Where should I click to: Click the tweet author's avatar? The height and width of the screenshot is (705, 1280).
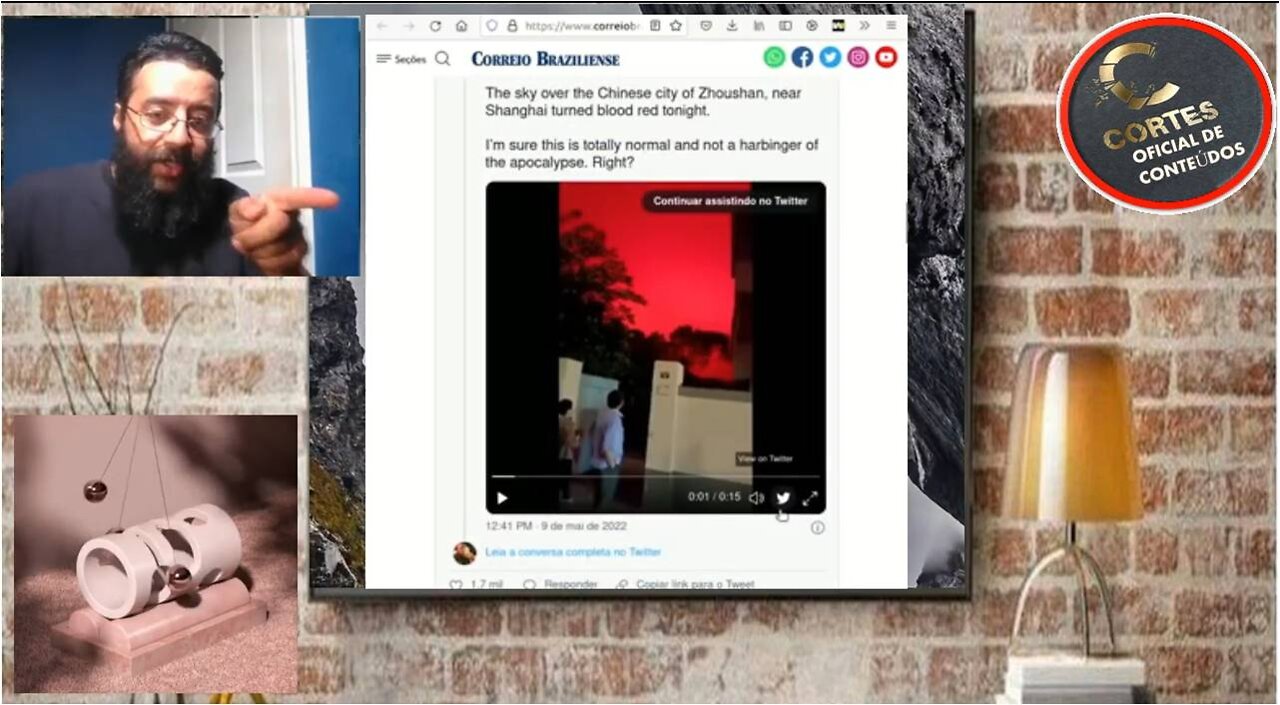coord(464,553)
